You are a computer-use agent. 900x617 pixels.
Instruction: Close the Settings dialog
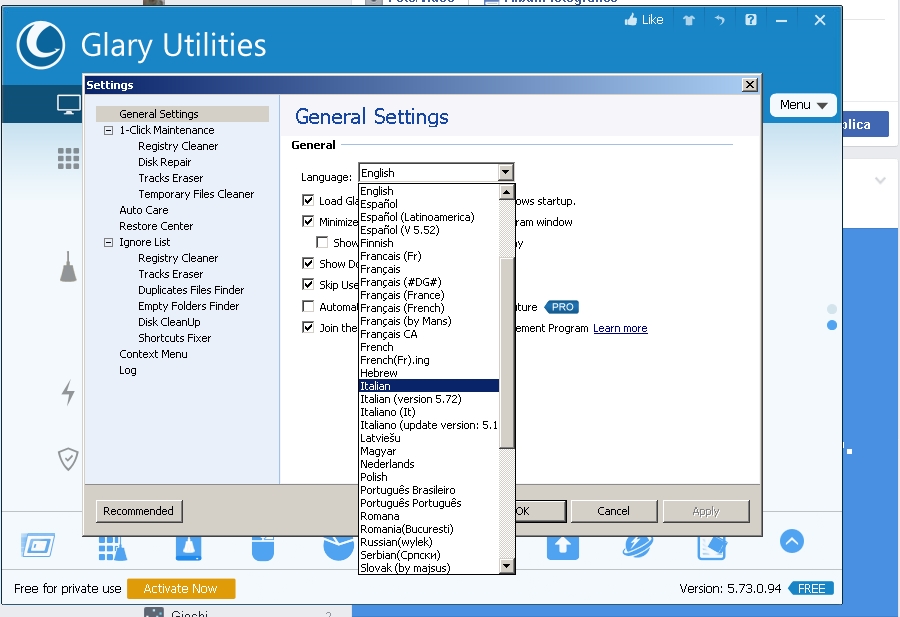pos(750,85)
